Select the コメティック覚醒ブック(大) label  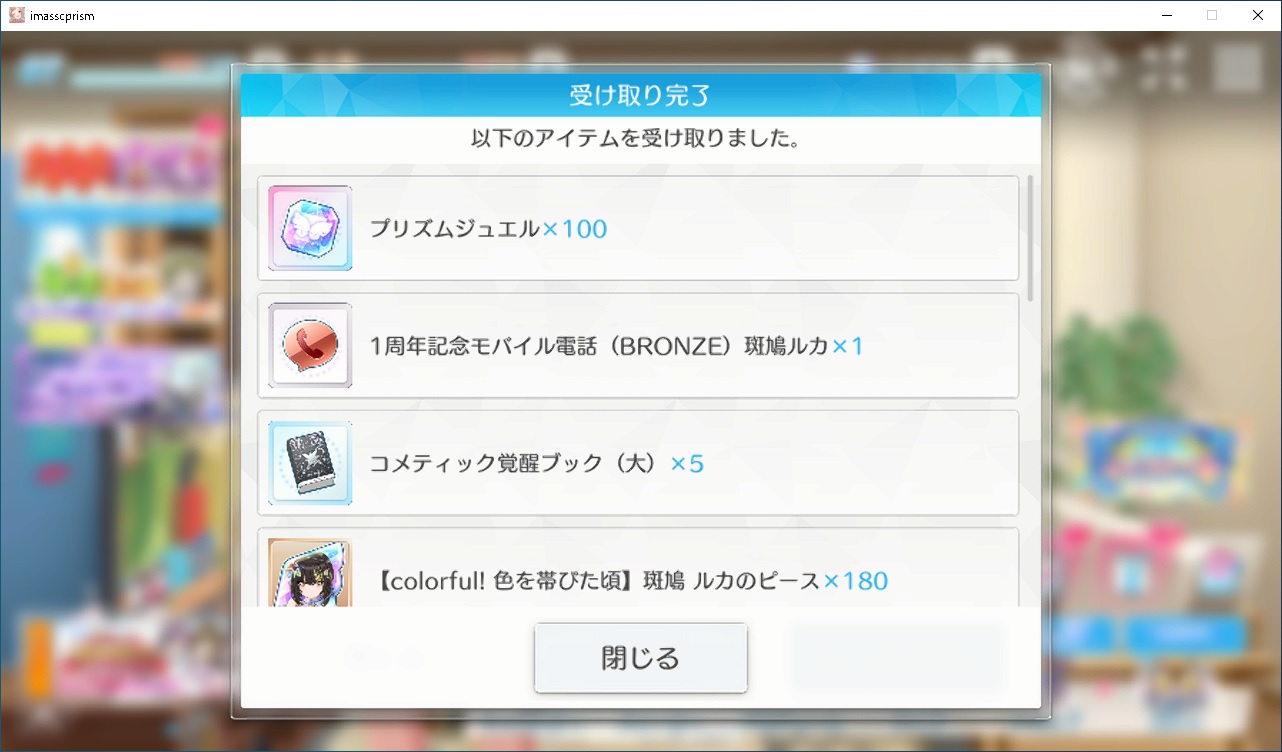(x=516, y=464)
